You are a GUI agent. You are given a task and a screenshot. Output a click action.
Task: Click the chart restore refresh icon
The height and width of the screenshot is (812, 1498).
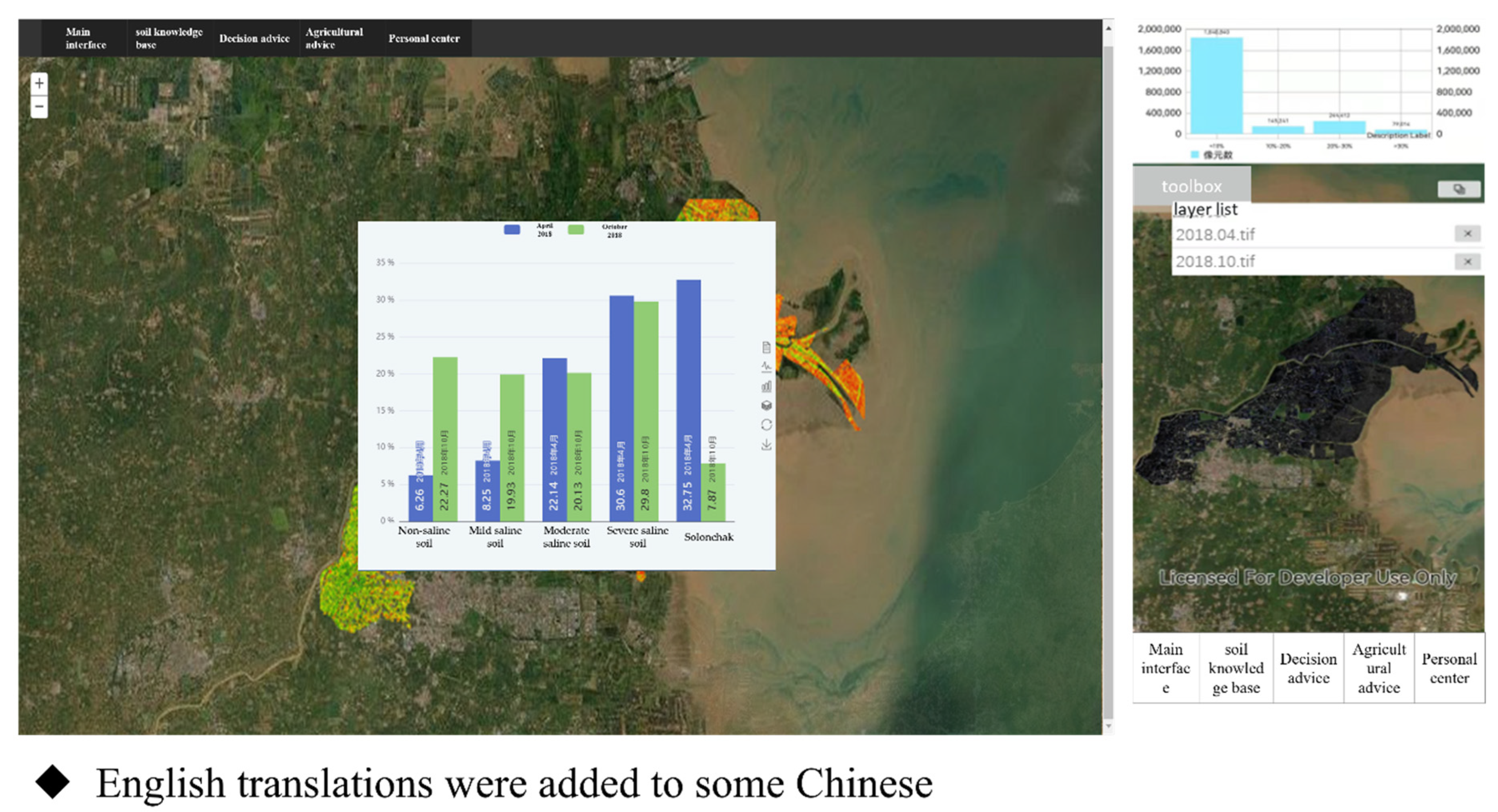(766, 425)
